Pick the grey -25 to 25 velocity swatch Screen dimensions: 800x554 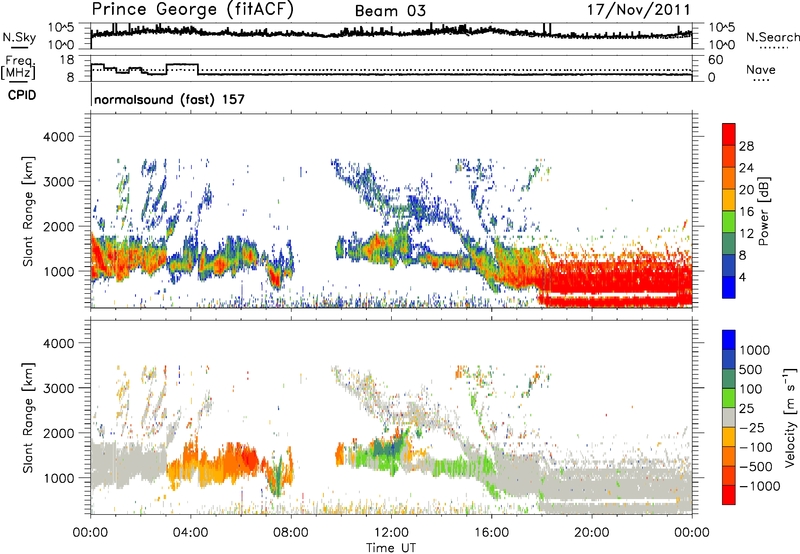coord(729,418)
